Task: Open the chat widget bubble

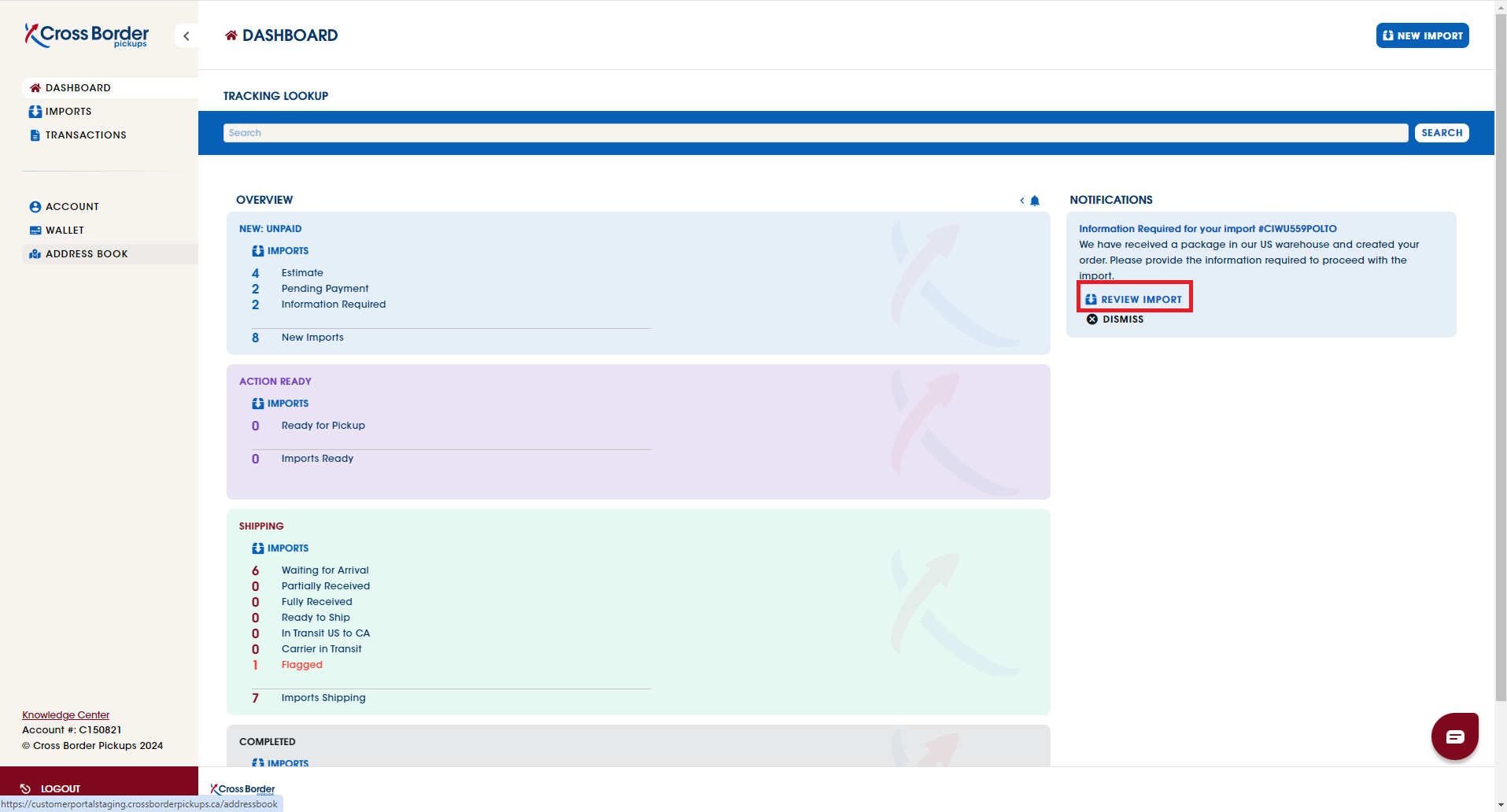Action: tap(1454, 736)
